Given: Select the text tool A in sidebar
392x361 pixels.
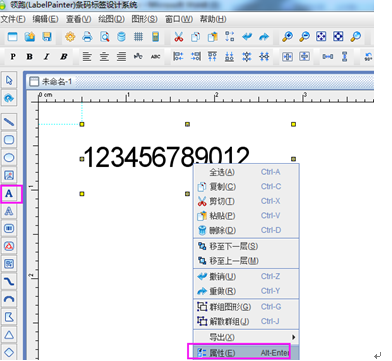Looking at the screenshot, I should [9, 193].
